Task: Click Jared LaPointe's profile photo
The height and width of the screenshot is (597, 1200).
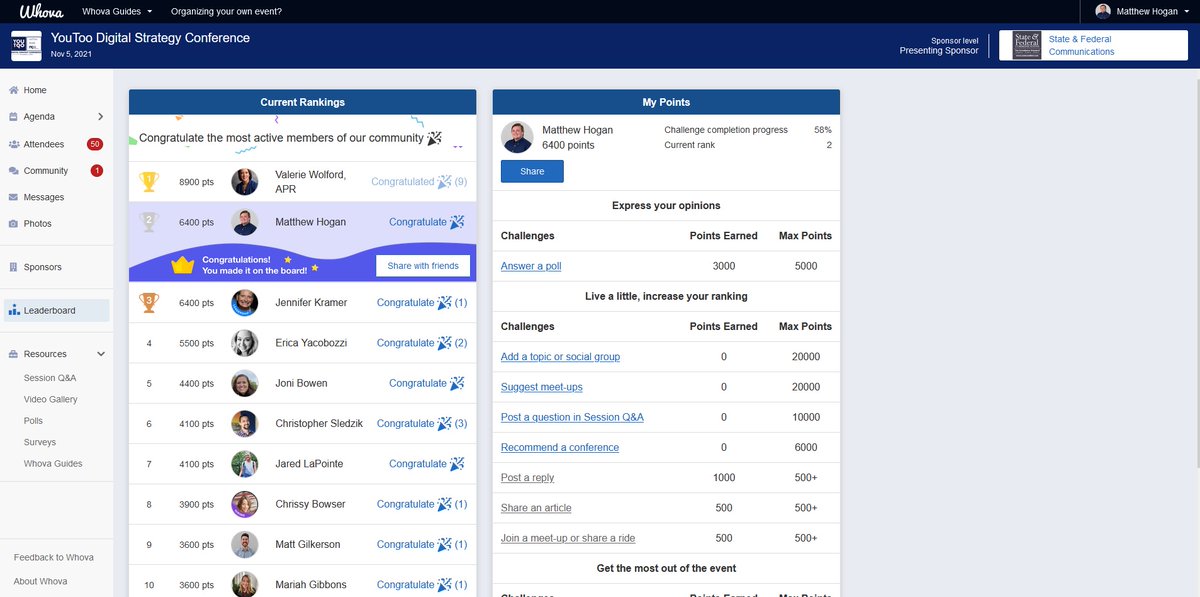Action: tap(245, 464)
